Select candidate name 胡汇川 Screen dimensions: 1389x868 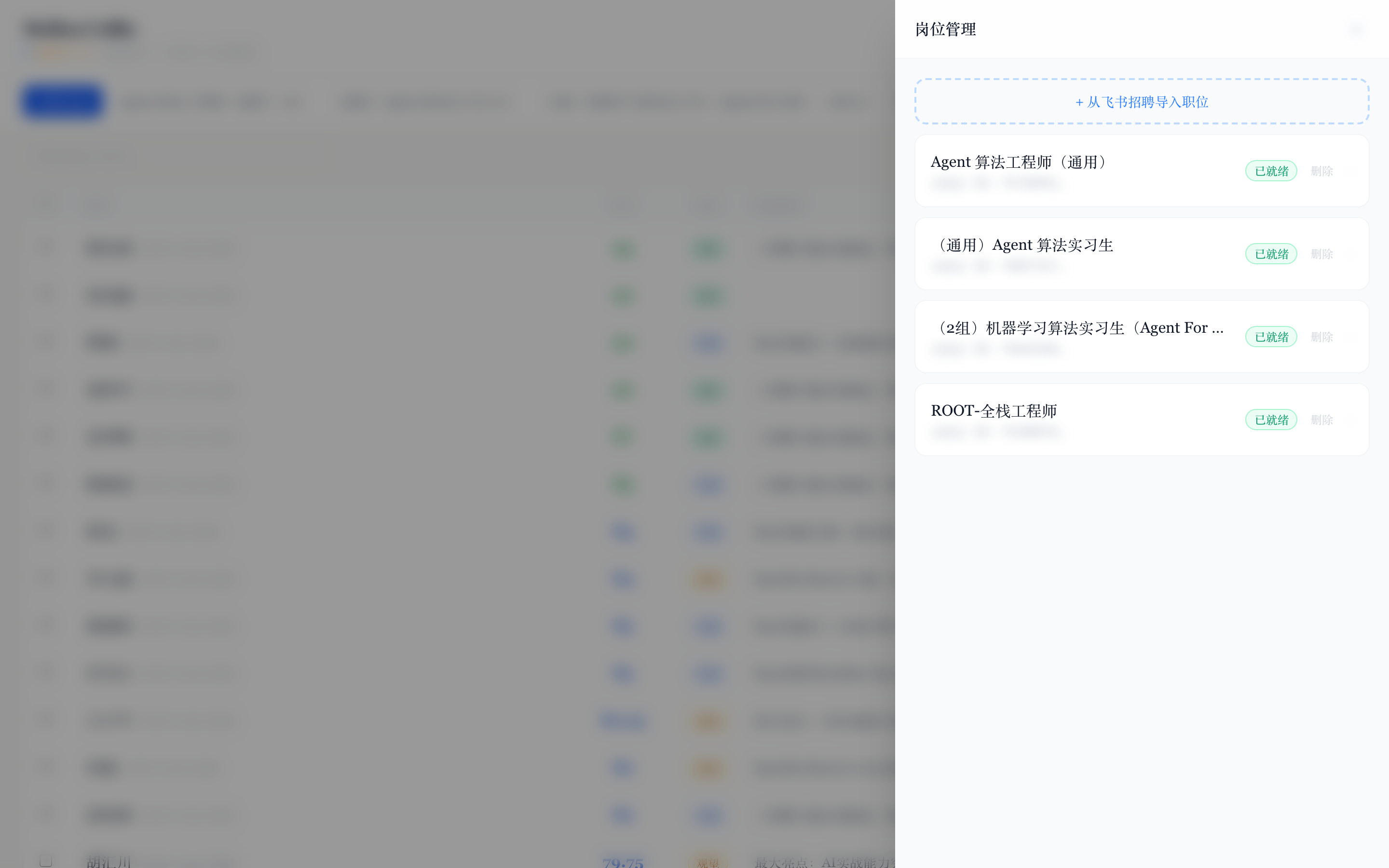pos(109,862)
